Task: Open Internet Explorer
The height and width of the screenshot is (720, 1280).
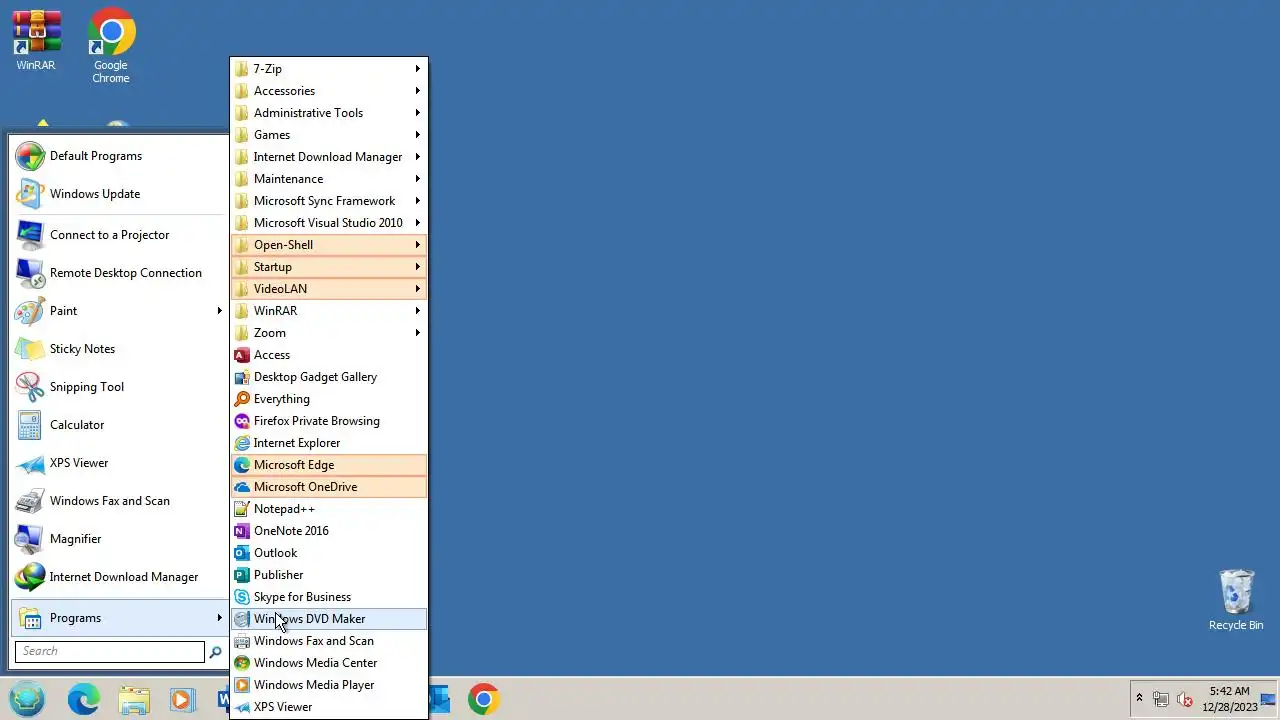Action: (329, 443)
